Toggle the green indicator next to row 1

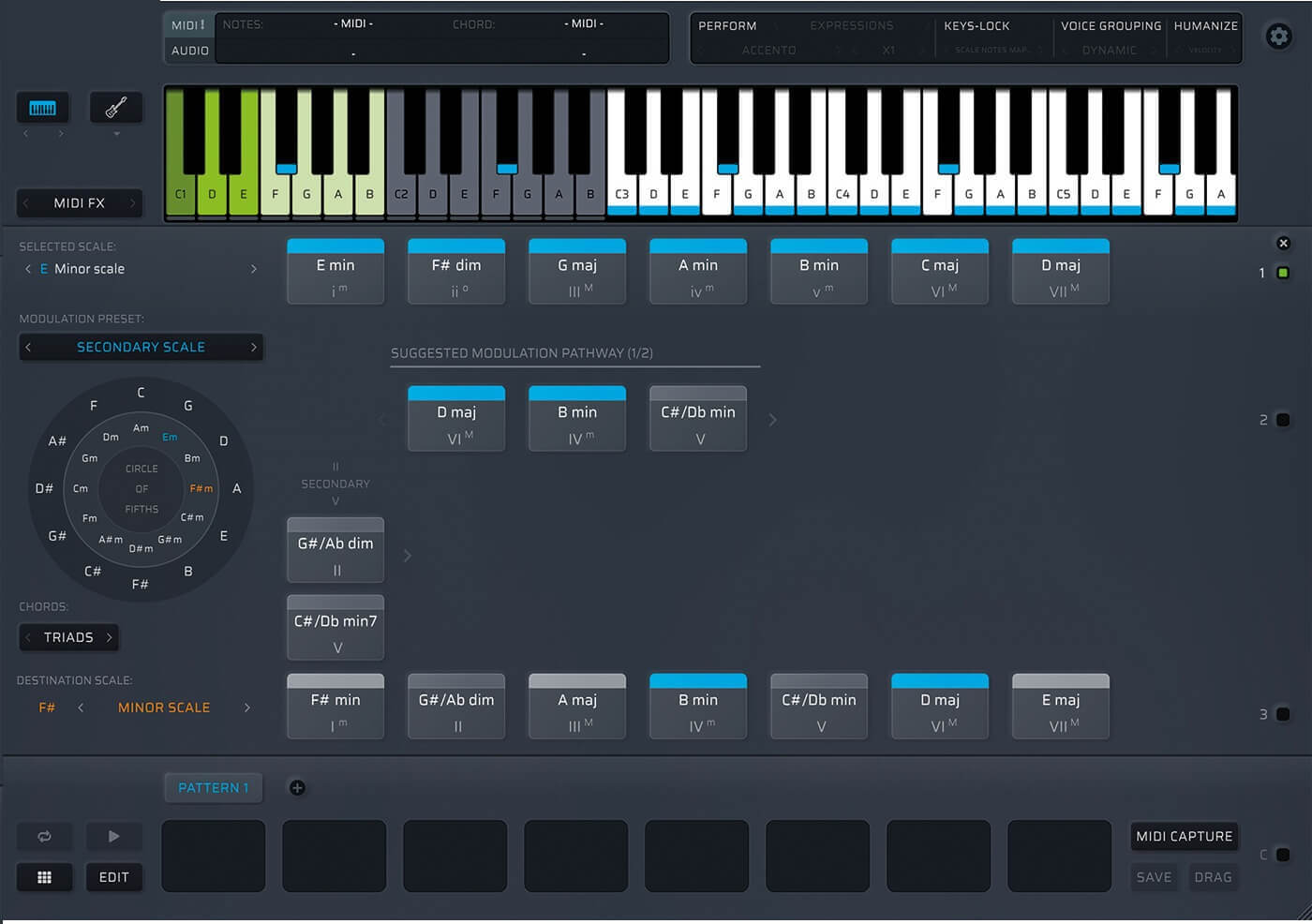[1285, 273]
